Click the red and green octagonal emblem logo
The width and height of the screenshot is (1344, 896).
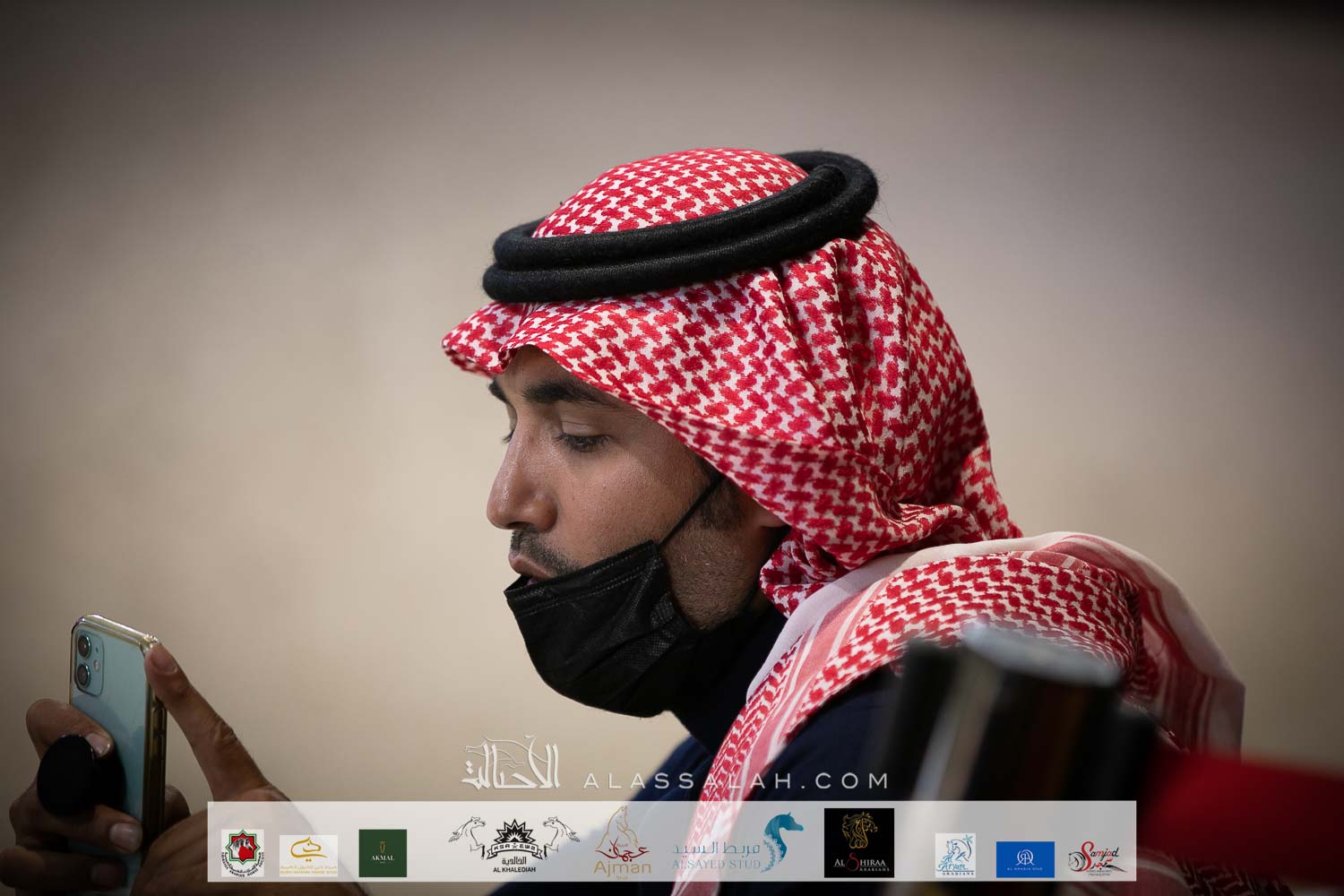pyautogui.click(x=242, y=853)
